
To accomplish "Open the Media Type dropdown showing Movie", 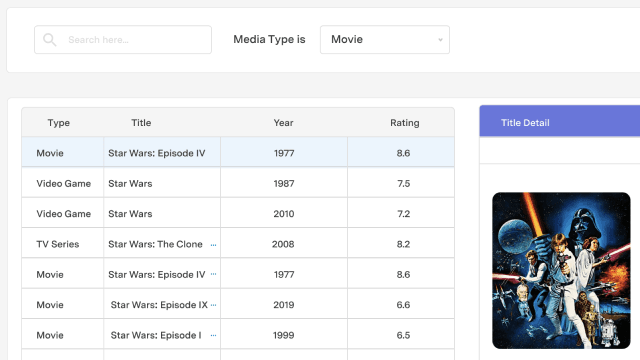I will pos(385,40).
